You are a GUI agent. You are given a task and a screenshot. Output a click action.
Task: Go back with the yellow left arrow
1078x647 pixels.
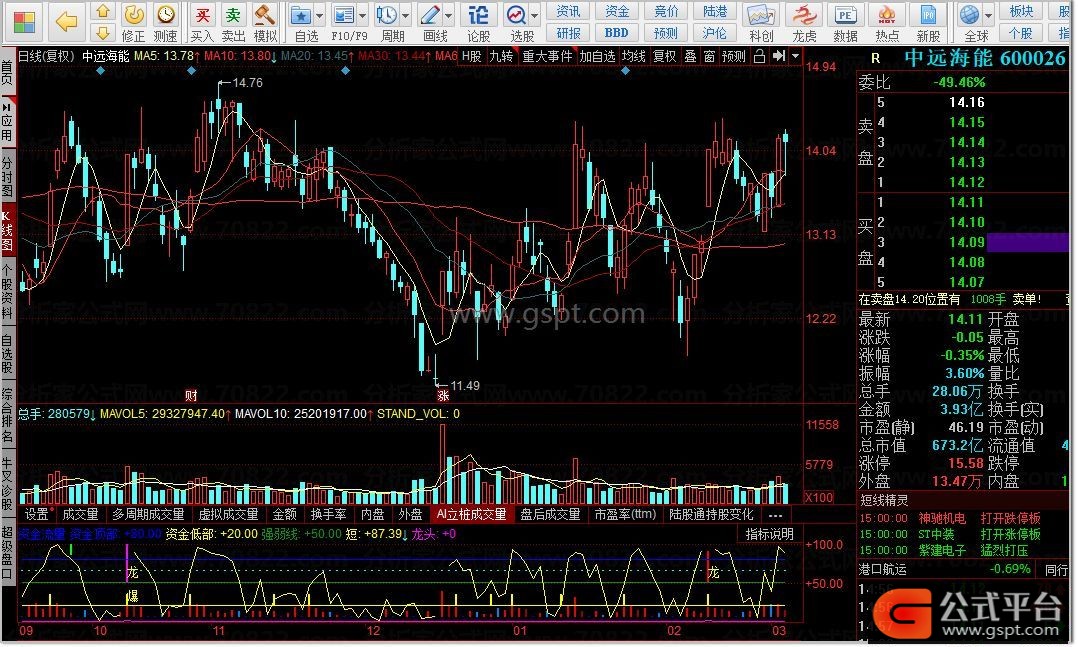click(67, 22)
